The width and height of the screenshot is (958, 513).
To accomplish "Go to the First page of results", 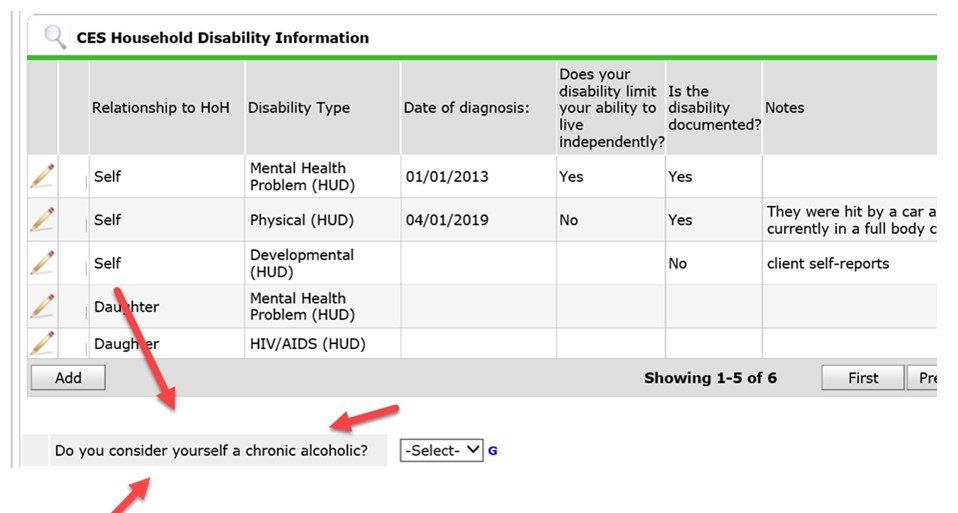I will tap(862, 378).
